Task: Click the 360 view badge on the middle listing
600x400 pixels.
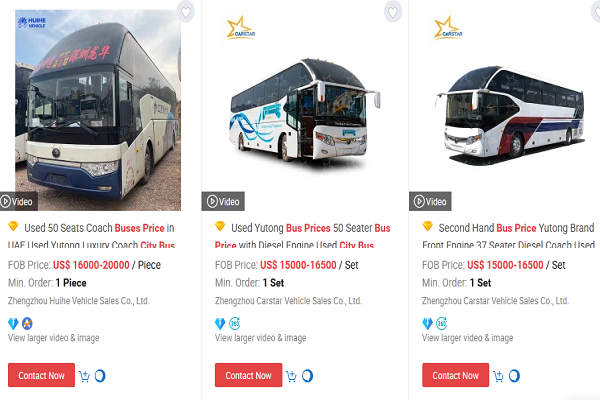Action: [235, 324]
